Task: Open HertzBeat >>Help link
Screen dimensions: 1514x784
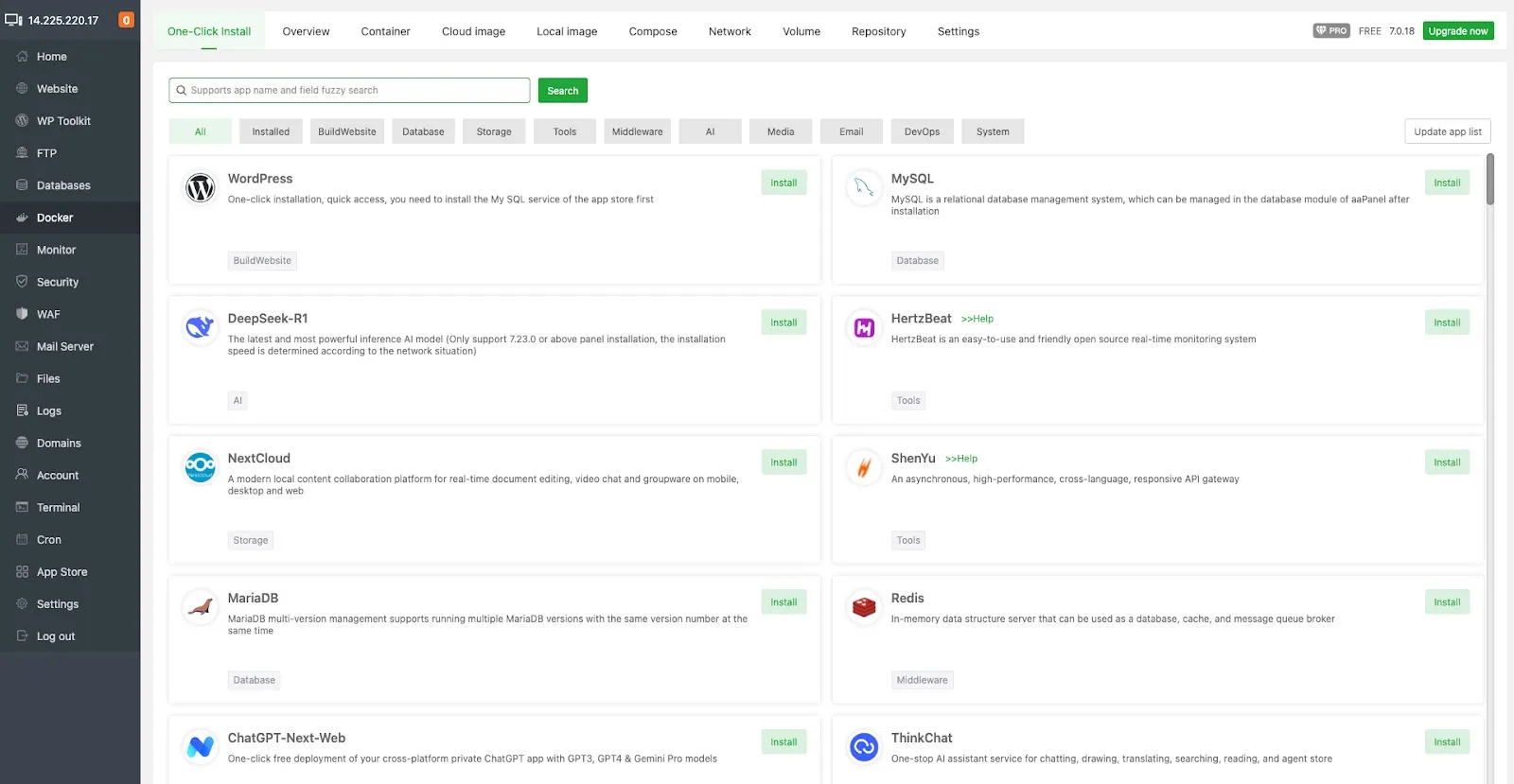Action: coord(977,319)
